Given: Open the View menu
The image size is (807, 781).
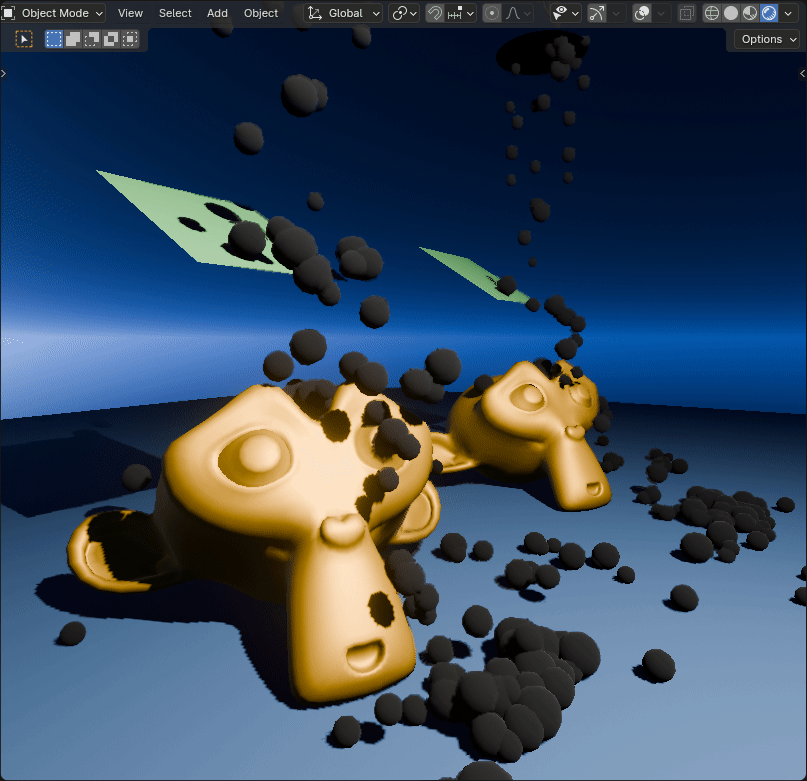Looking at the screenshot, I should (x=130, y=13).
